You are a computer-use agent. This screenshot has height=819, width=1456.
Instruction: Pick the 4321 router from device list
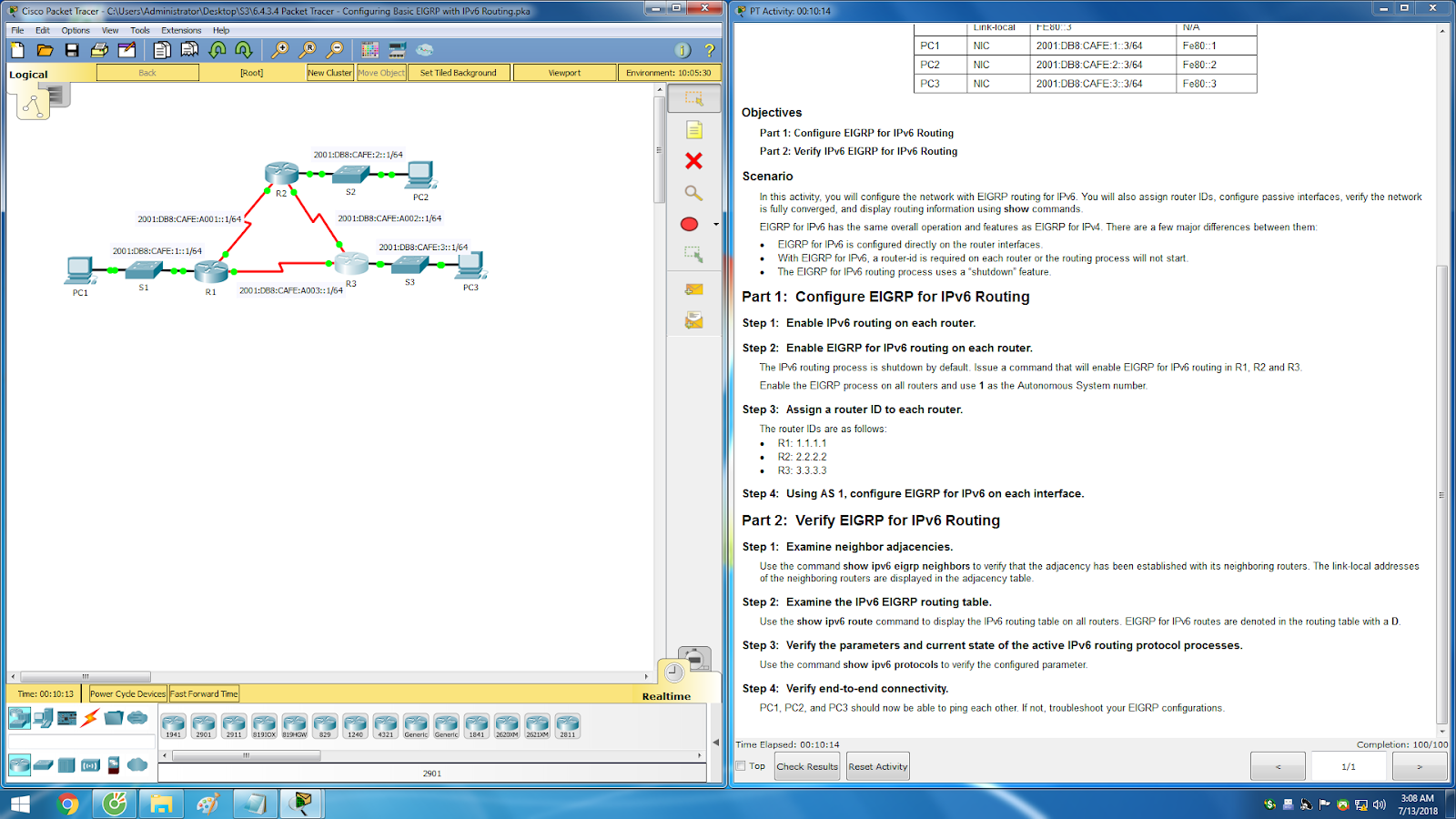point(386,726)
